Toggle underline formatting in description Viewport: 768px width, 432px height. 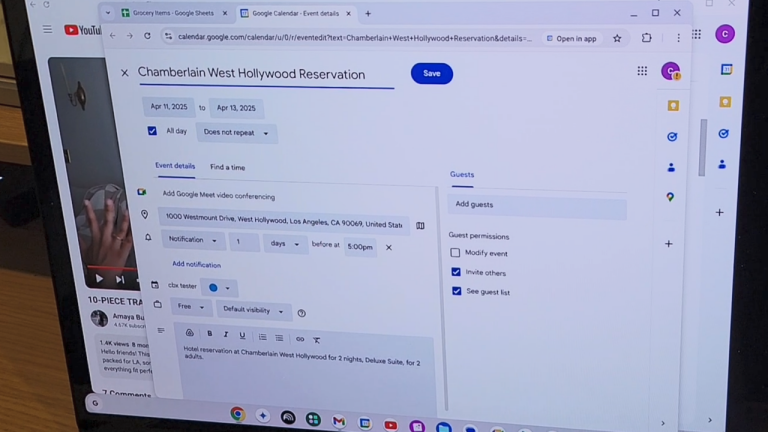242,336
